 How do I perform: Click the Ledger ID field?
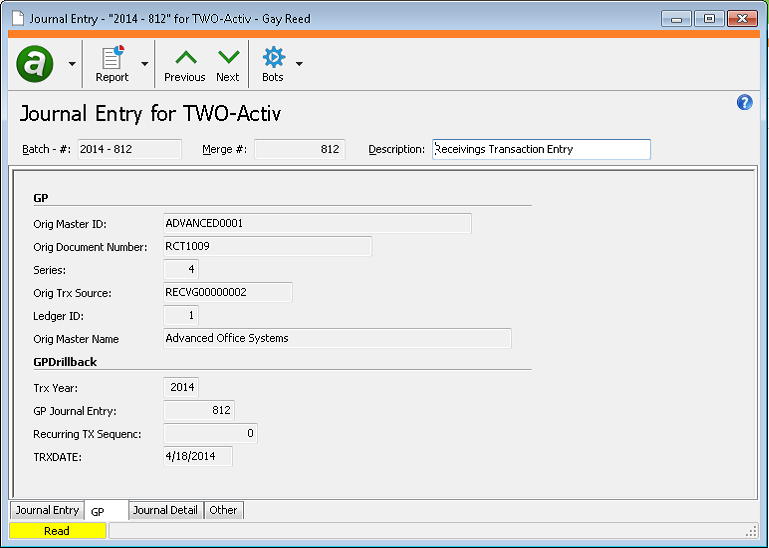tap(181, 315)
